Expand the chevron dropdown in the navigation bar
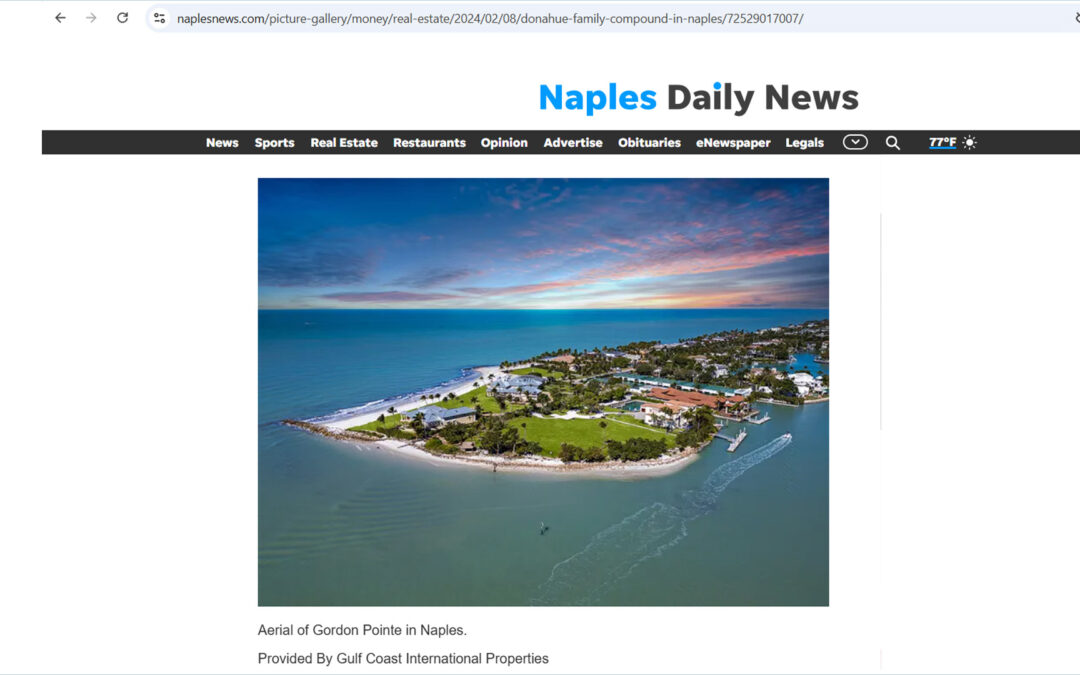Viewport: 1080px width, 675px height. coord(855,142)
